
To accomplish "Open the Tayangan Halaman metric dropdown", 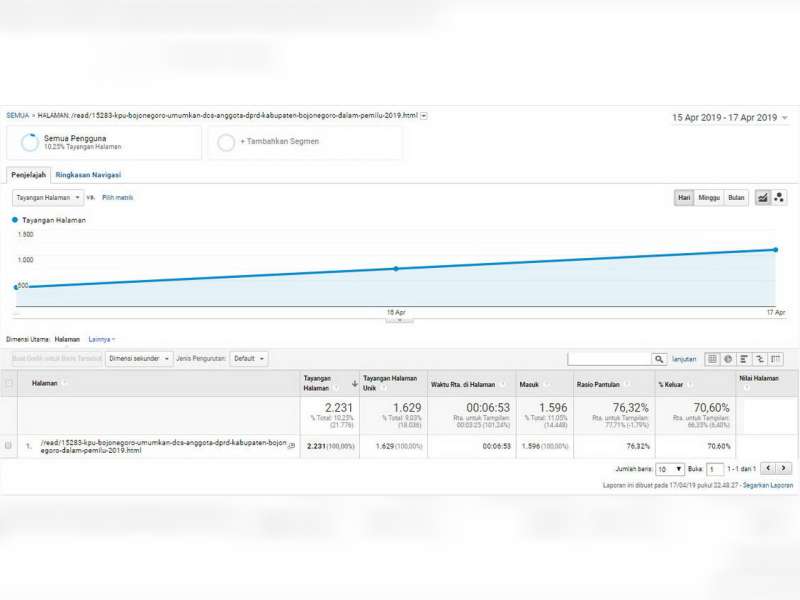I will 48,198.
